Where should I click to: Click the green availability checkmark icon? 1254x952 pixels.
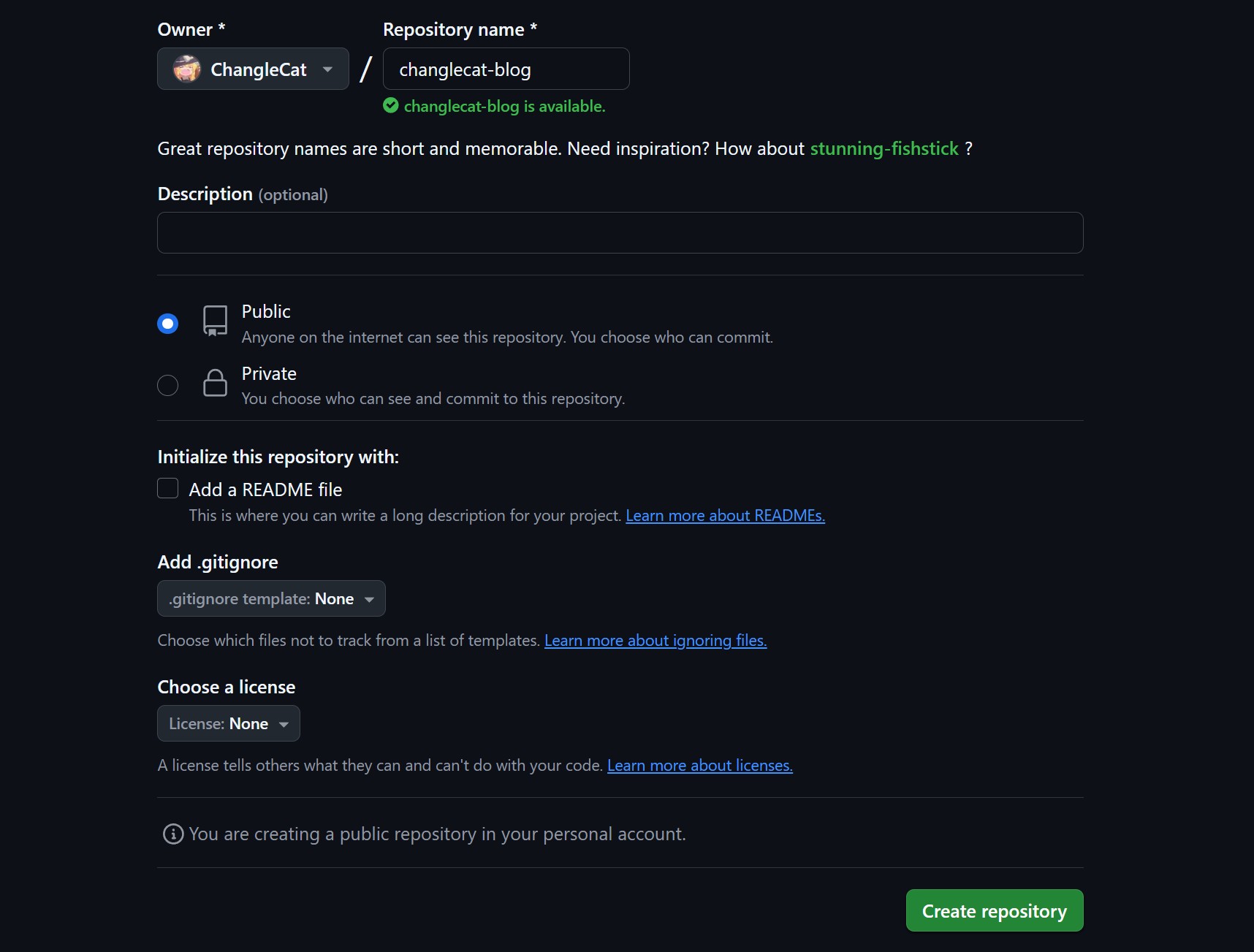pyautogui.click(x=391, y=106)
